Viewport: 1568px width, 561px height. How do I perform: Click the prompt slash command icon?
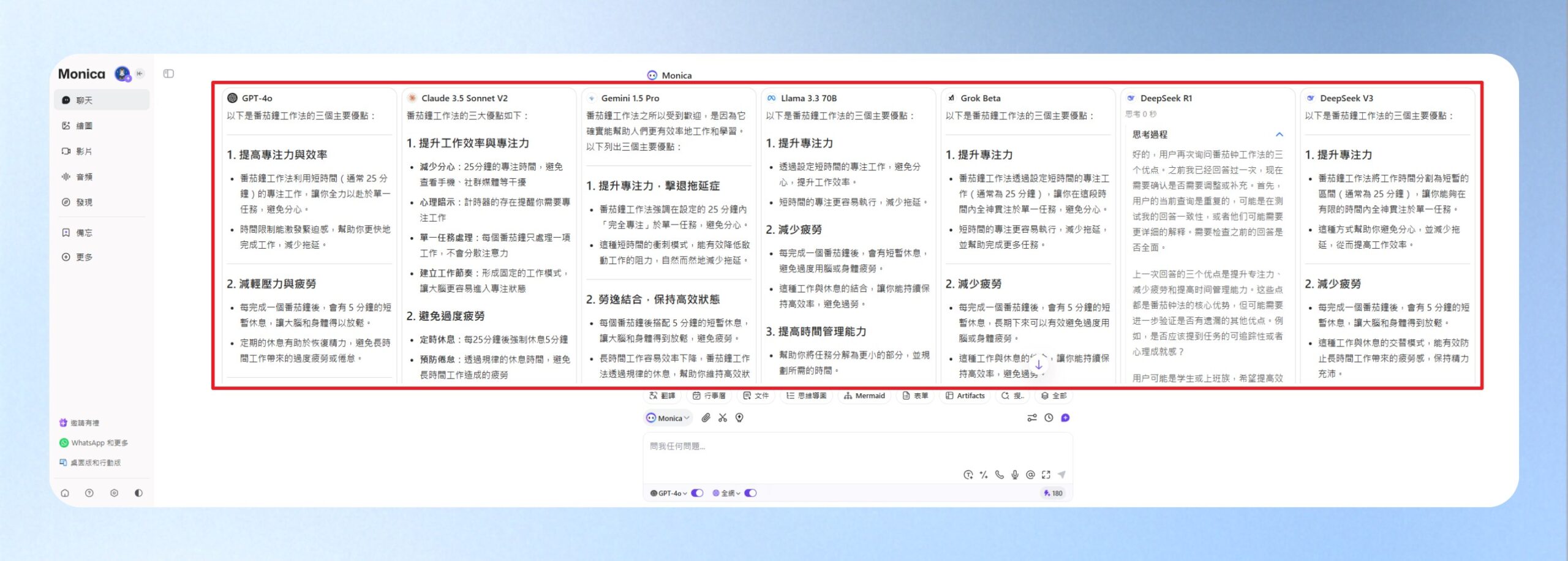(x=984, y=475)
